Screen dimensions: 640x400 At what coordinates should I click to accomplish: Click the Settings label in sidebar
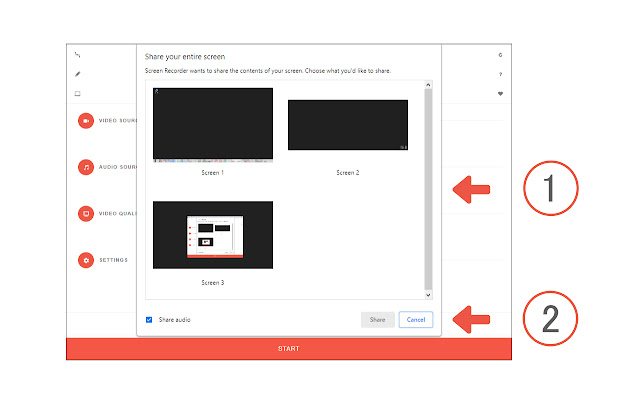pyautogui.click(x=113, y=260)
